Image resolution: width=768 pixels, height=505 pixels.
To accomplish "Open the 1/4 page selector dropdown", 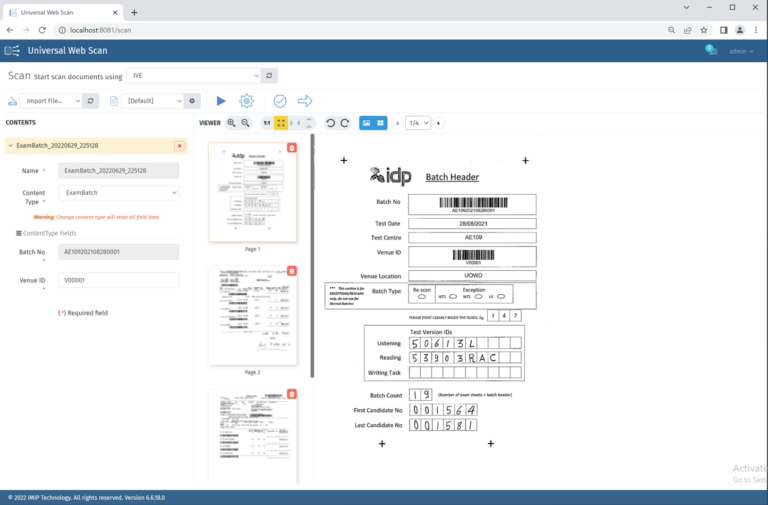I will (417, 123).
